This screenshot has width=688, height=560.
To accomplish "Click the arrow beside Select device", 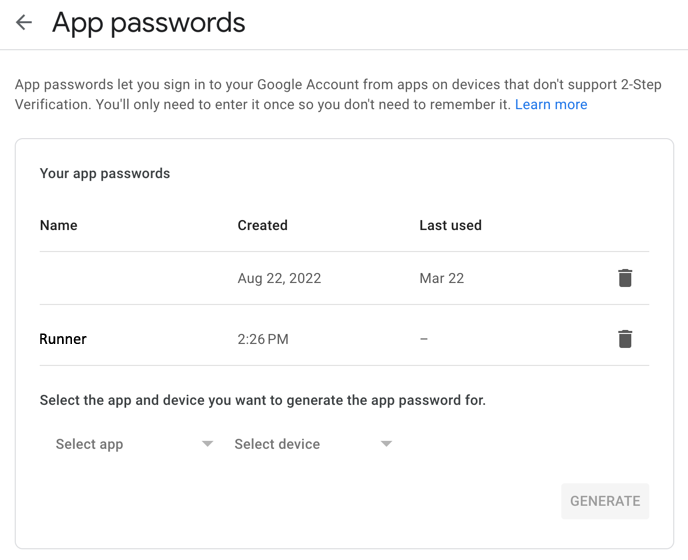I will [x=386, y=444].
